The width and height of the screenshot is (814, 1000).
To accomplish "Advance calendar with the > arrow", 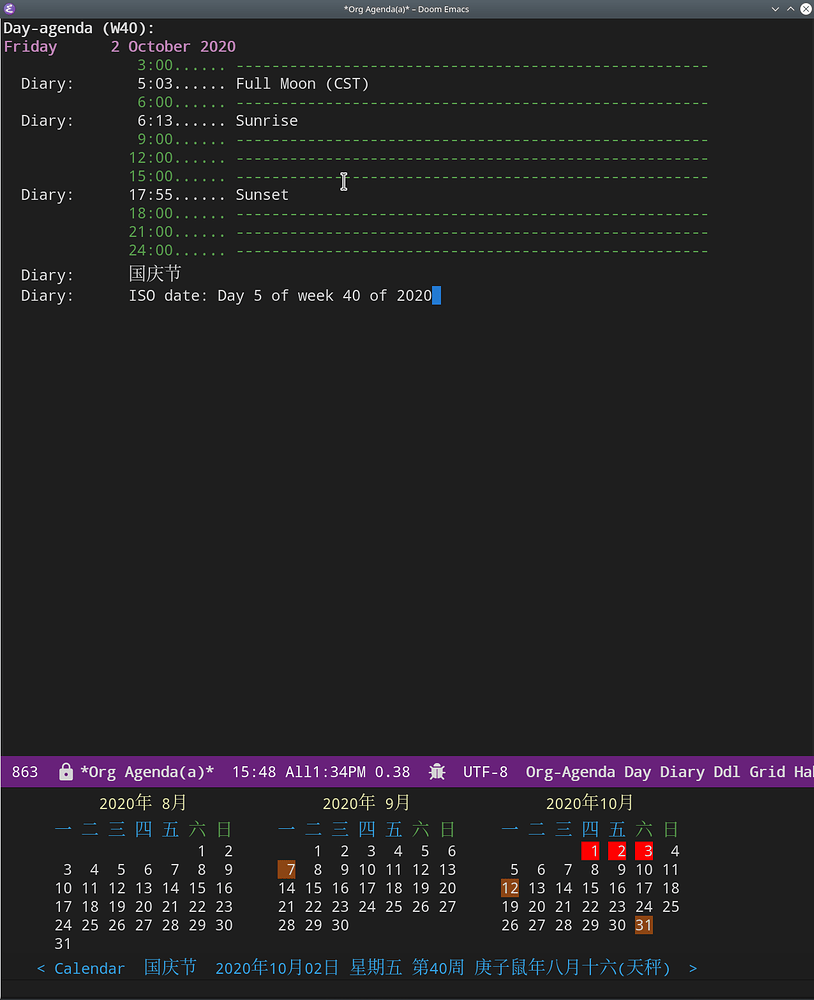I will [x=693, y=968].
